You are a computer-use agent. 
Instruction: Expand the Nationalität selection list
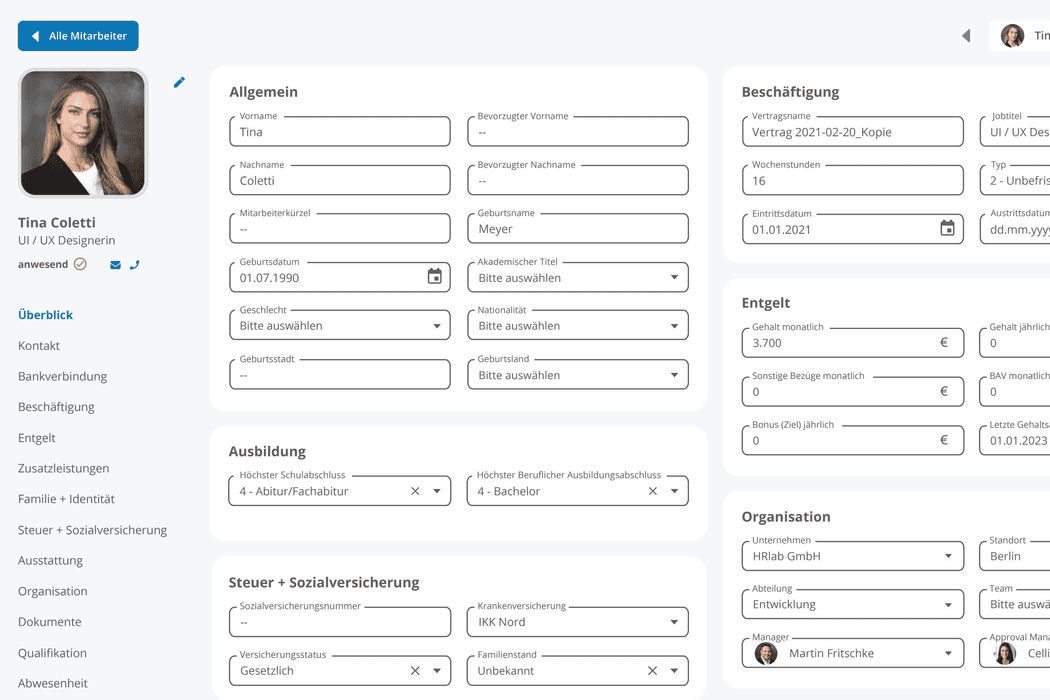676,324
